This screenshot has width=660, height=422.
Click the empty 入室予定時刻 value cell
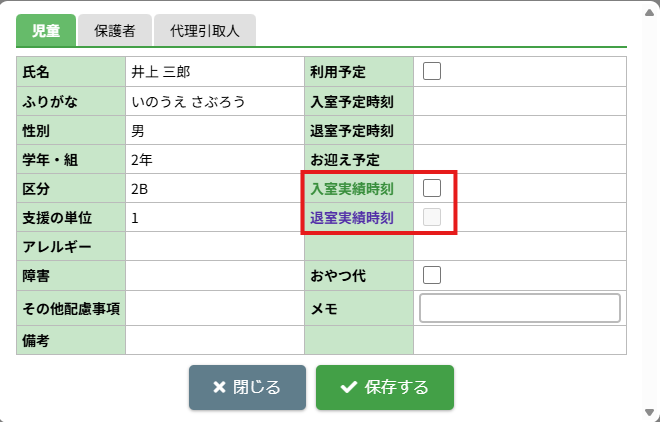(520, 102)
